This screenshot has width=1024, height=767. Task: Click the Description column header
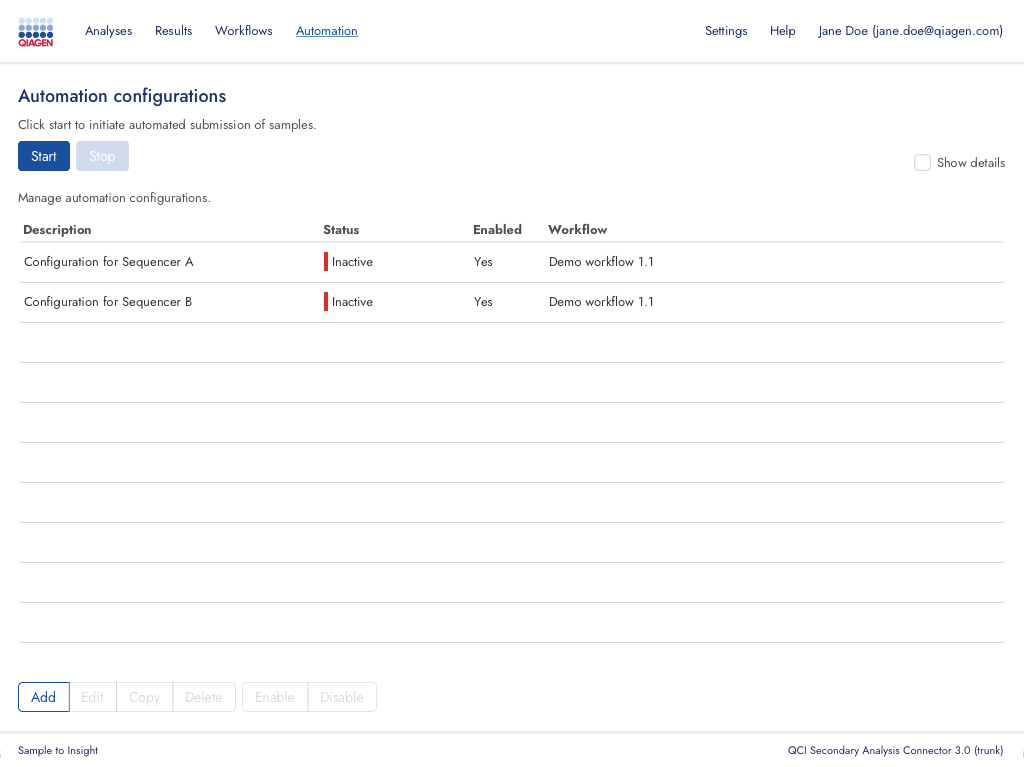57,230
